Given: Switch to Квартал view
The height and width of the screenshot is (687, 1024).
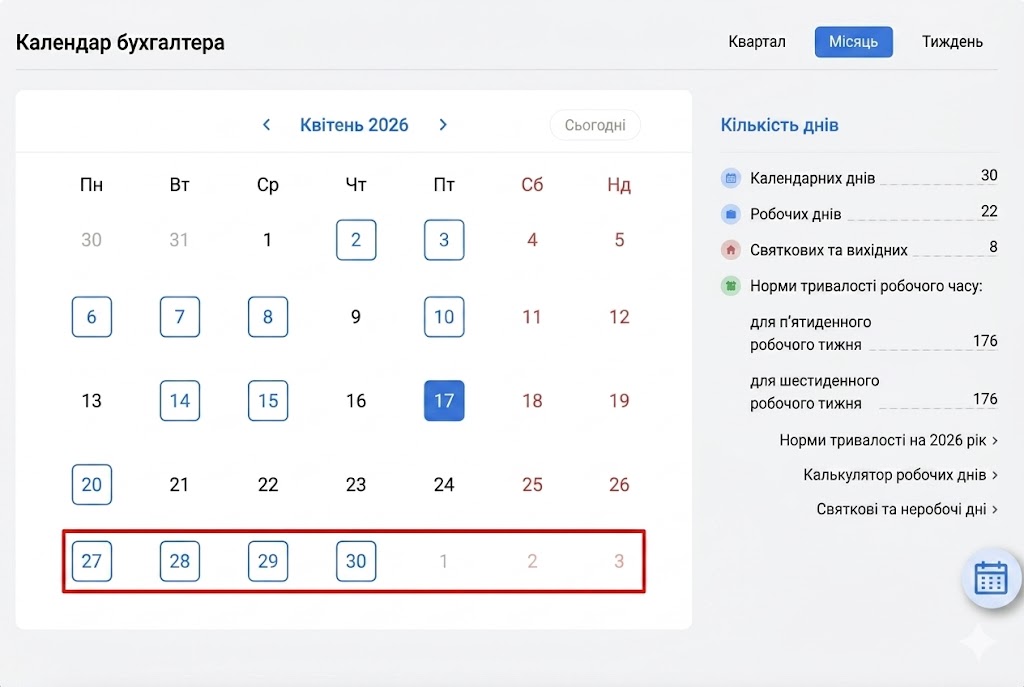Looking at the screenshot, I should coord(757,42).
